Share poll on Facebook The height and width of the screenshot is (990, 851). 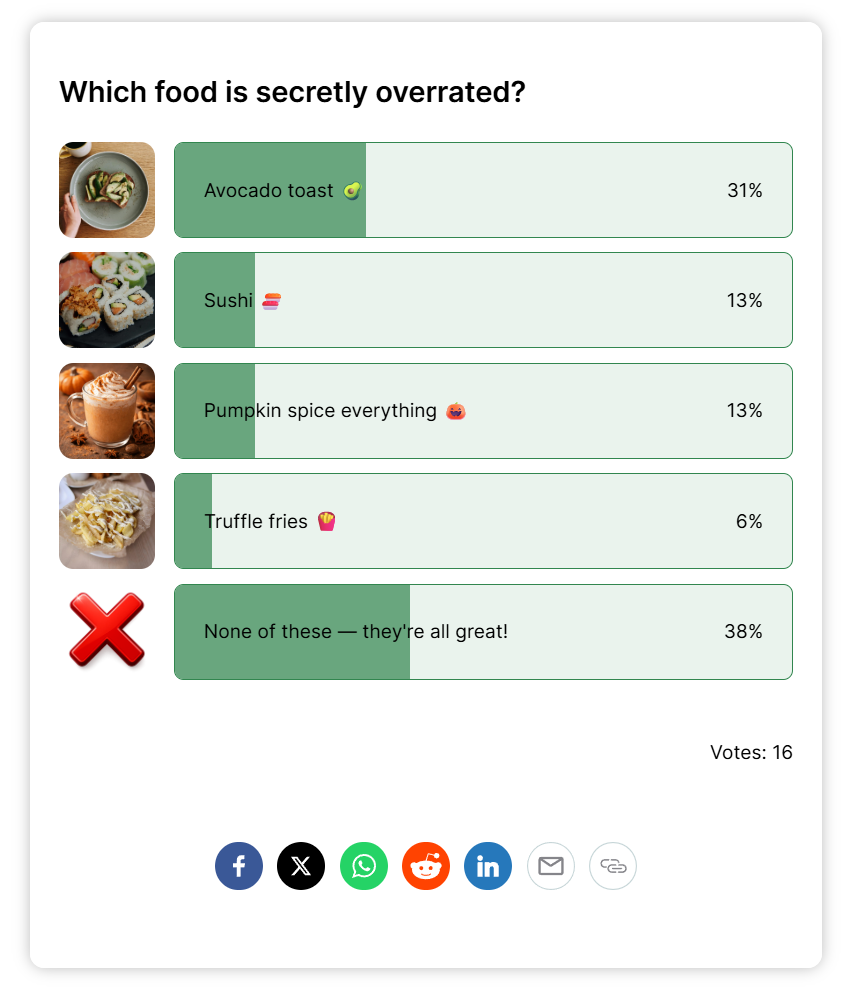(x=239, y=866)
